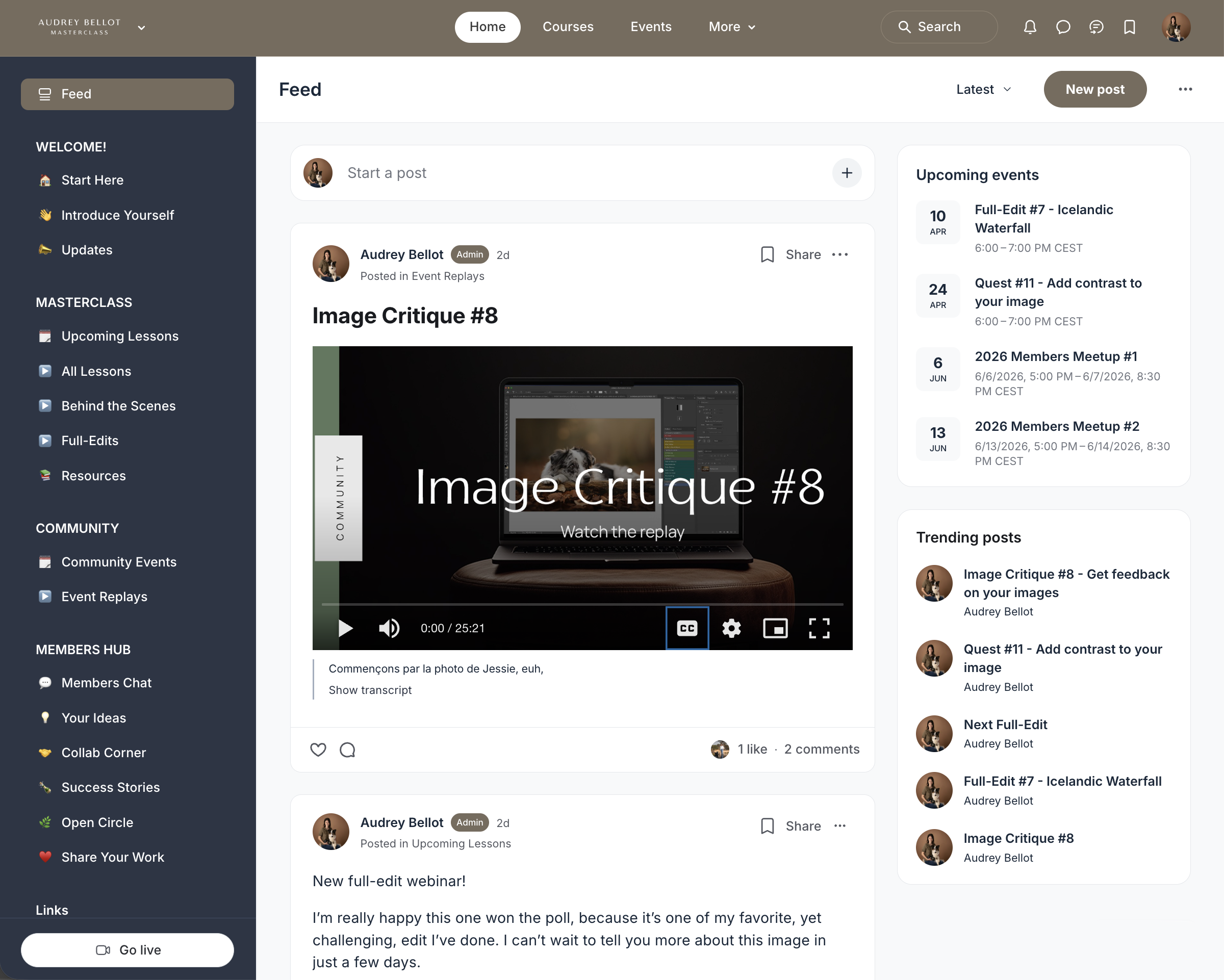The width and height of the screenshot is (1224, 980).
Task: Open the notifications bell icon
Action: 1030,27
